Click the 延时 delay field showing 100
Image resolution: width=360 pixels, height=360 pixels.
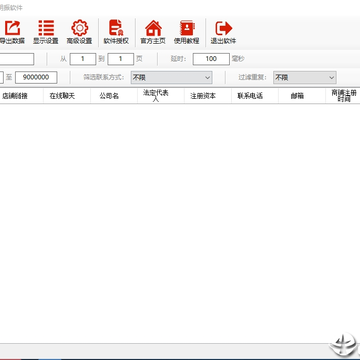coord(211,59)
